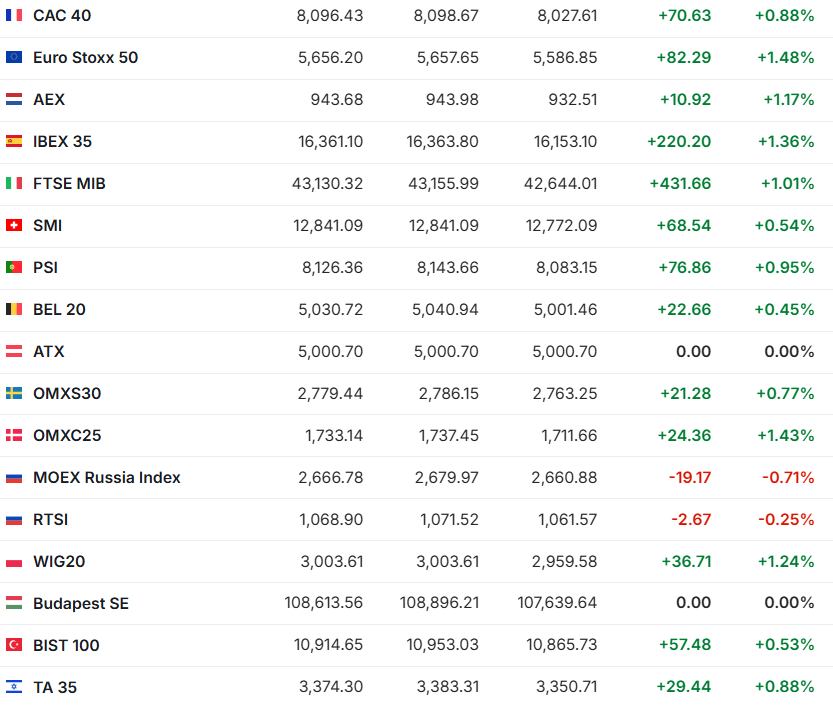Click the Portugal flag icon beside PSI
This screenshot has width=833, height=705.
click(x=14, y=267)
